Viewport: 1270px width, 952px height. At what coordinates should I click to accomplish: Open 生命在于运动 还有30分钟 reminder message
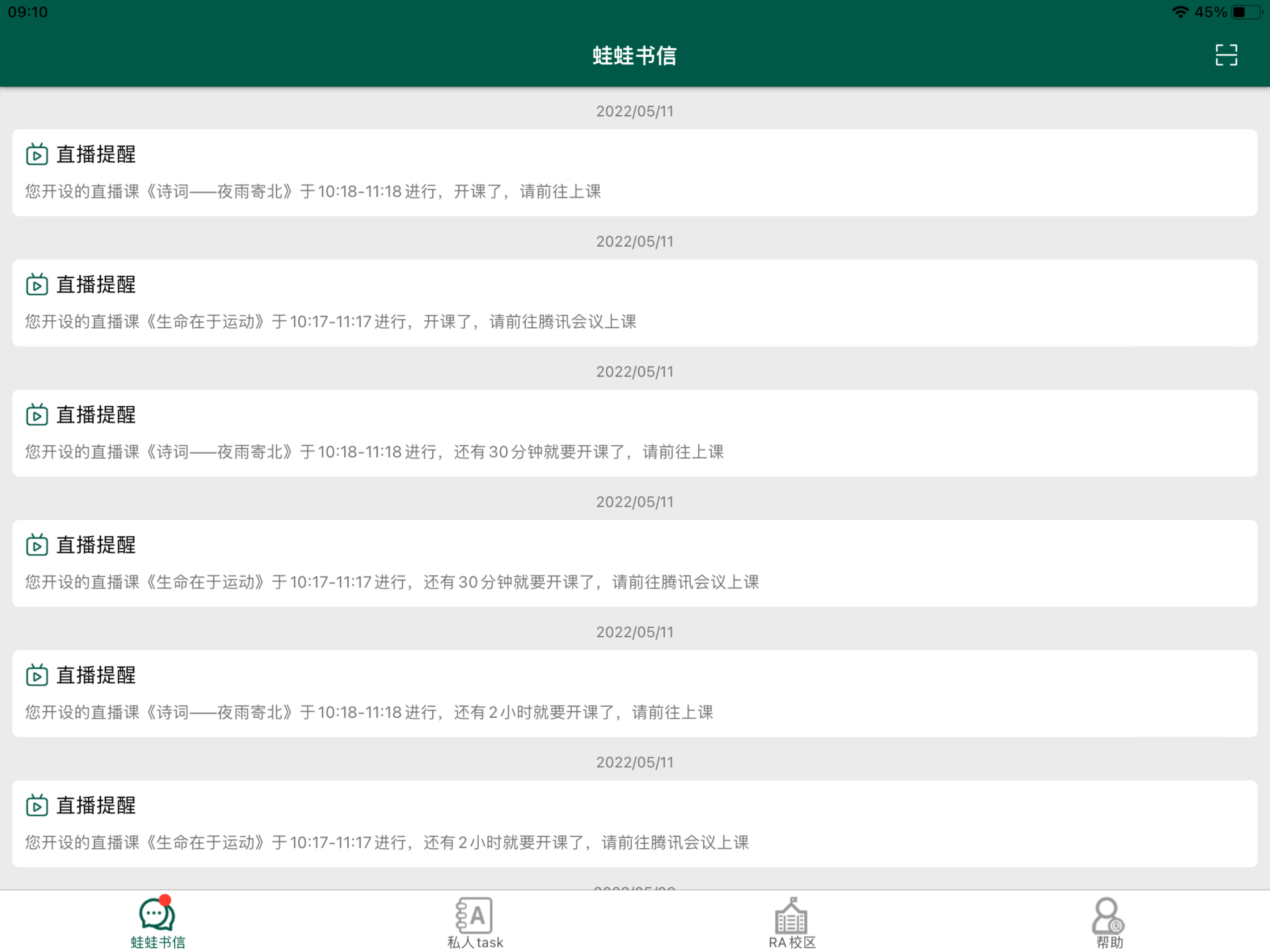pyautogui.click(x=392, y=582)
